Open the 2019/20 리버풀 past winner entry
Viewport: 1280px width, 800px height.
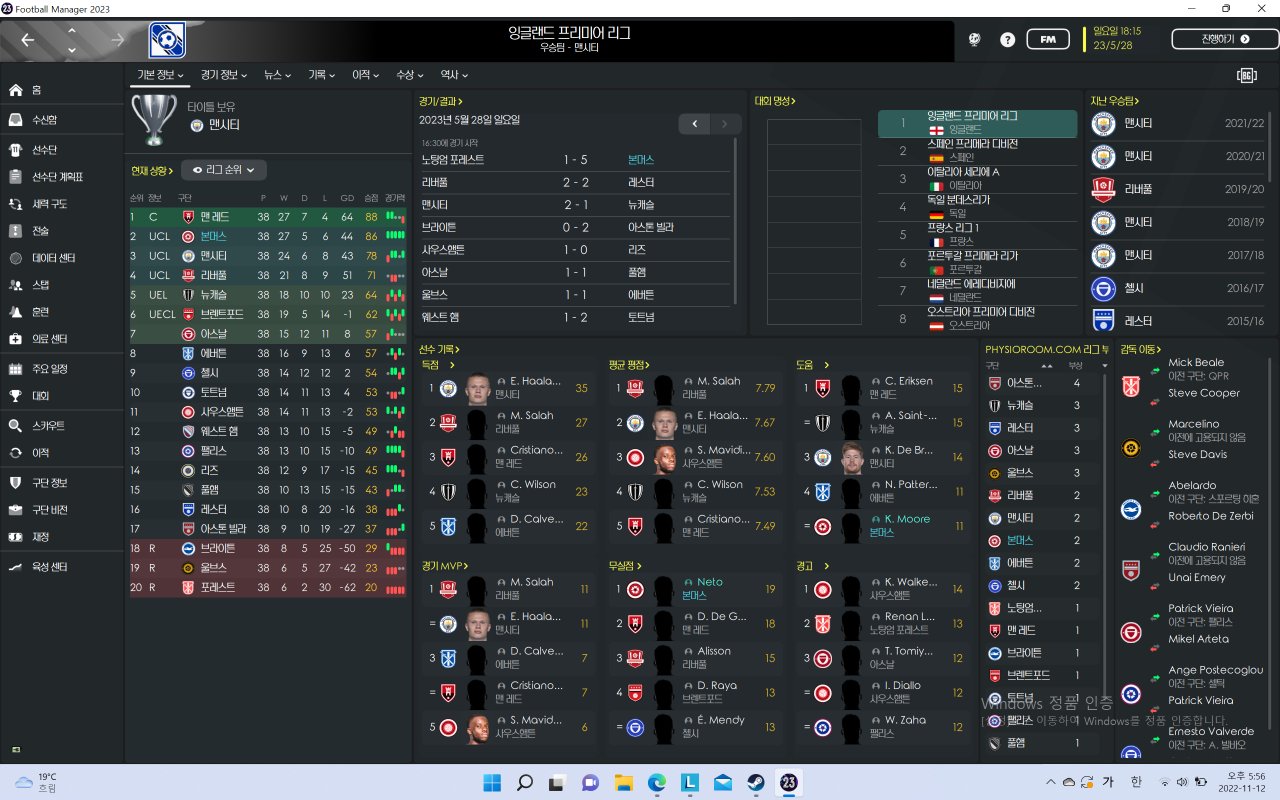click(1179, 189)
